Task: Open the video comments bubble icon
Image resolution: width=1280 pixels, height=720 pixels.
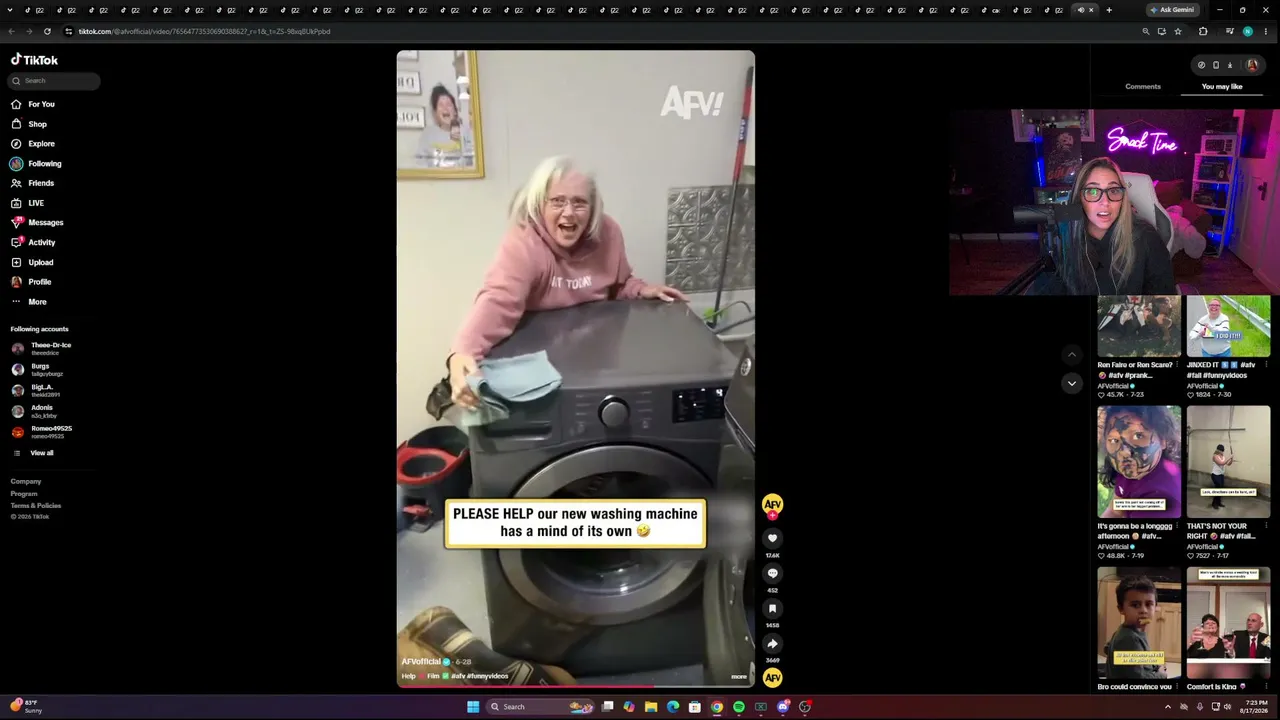Action: pos(772,573)
